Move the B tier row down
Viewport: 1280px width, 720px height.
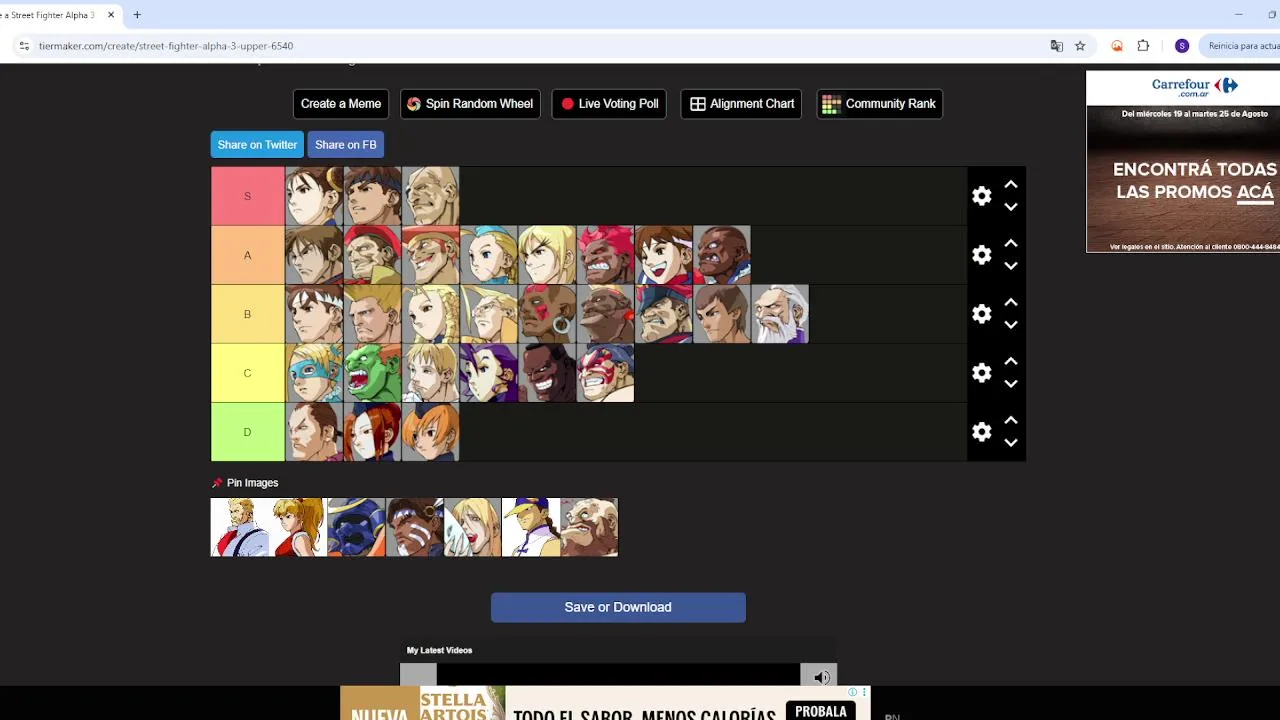[1011, 325]
